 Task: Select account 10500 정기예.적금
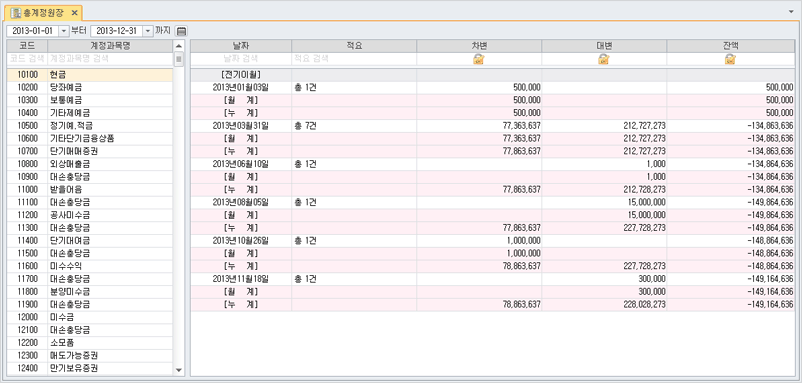90,126
